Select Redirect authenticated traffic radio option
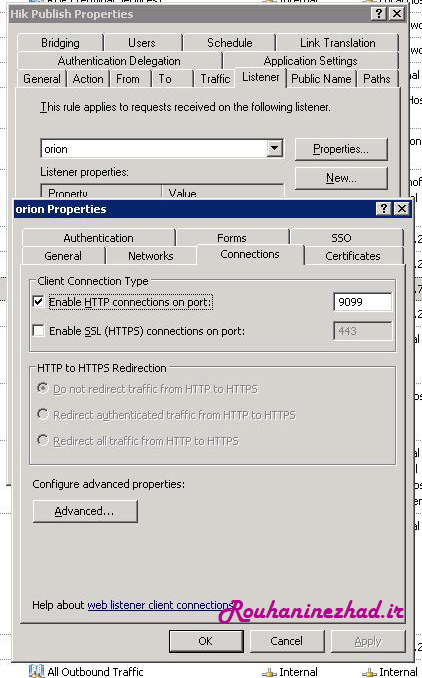Image resolution: width=422 pixels, height=678 pixels. click(42, 414)
